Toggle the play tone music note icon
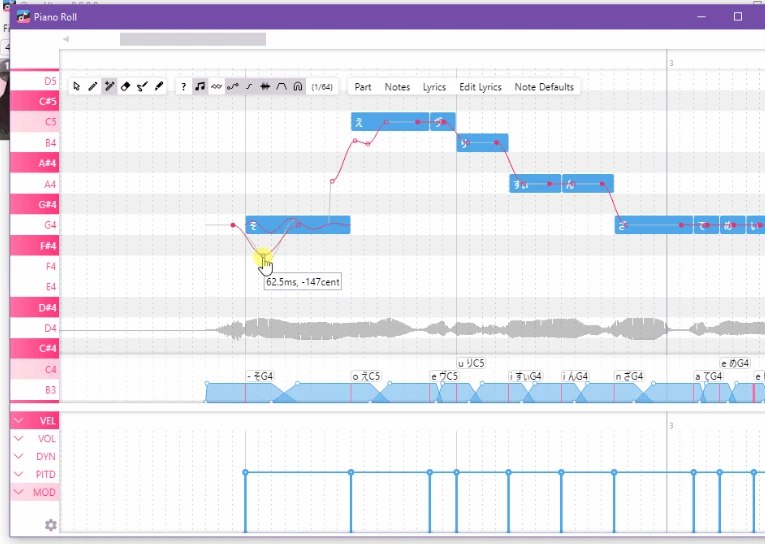Screen dimensions: 765x544 coord(200,86)
